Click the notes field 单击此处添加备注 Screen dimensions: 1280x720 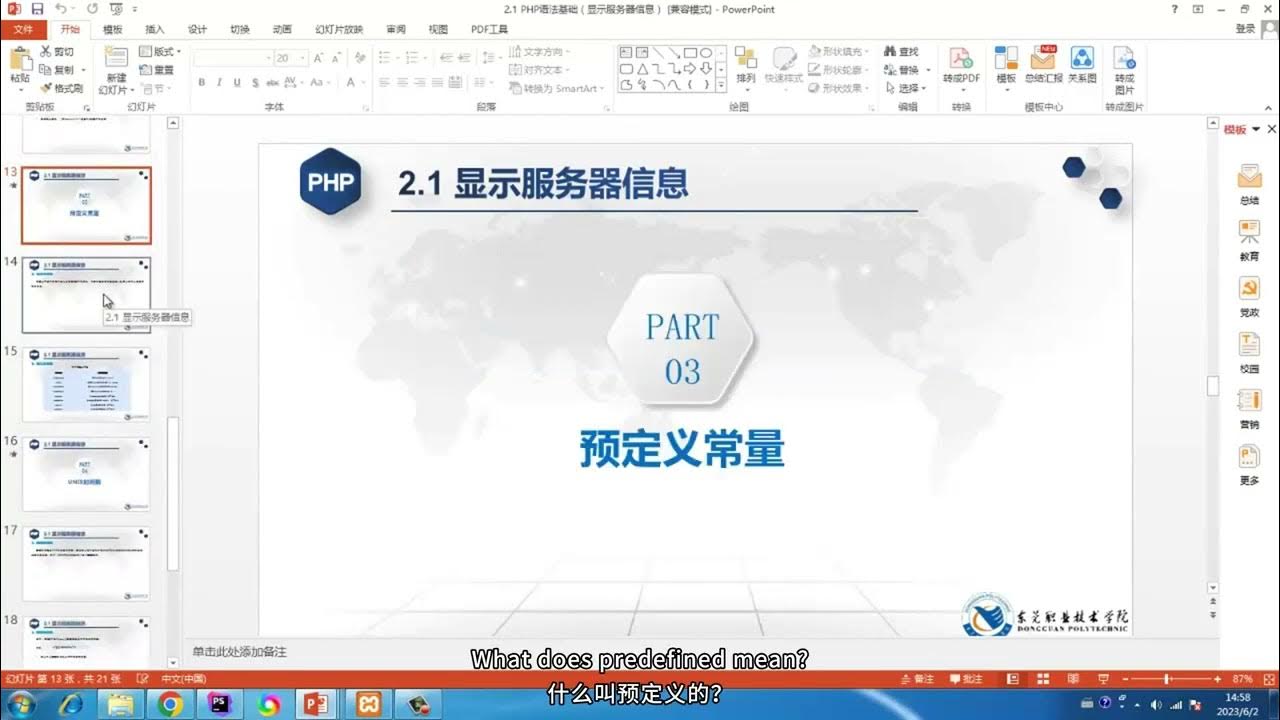click(240, 652)
